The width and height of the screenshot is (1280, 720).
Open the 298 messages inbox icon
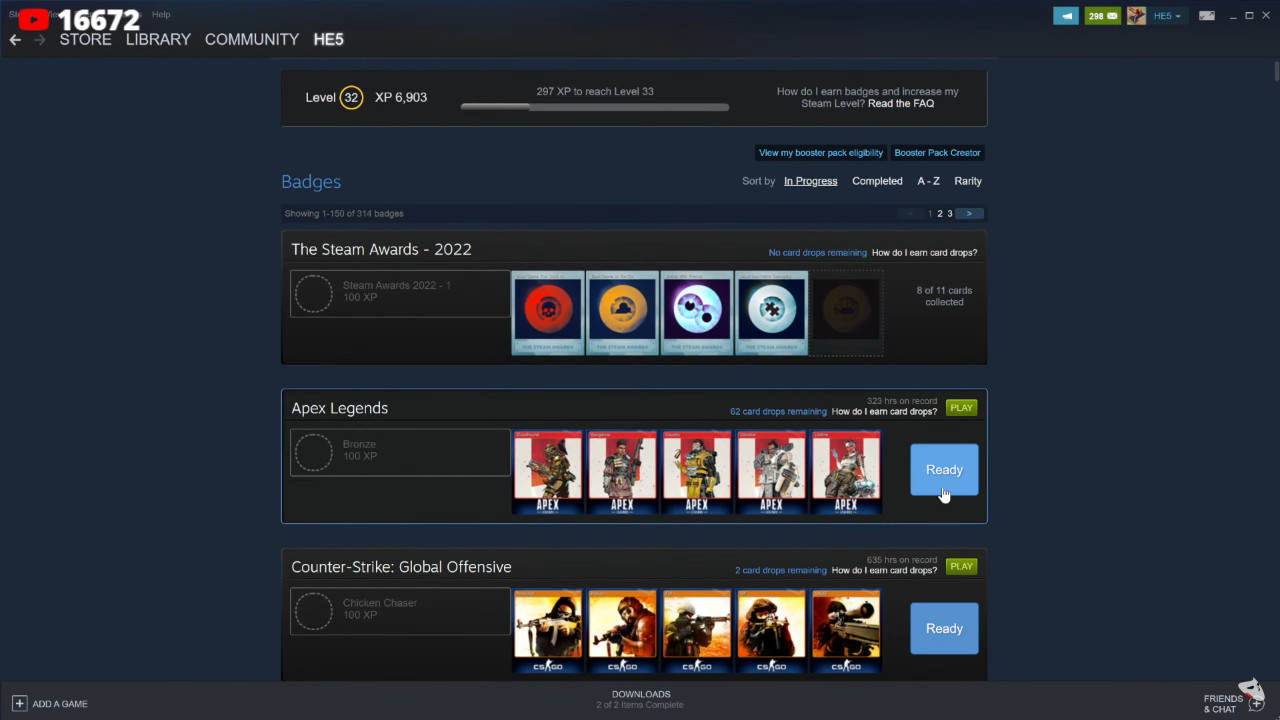click(x=1102, y=16)
